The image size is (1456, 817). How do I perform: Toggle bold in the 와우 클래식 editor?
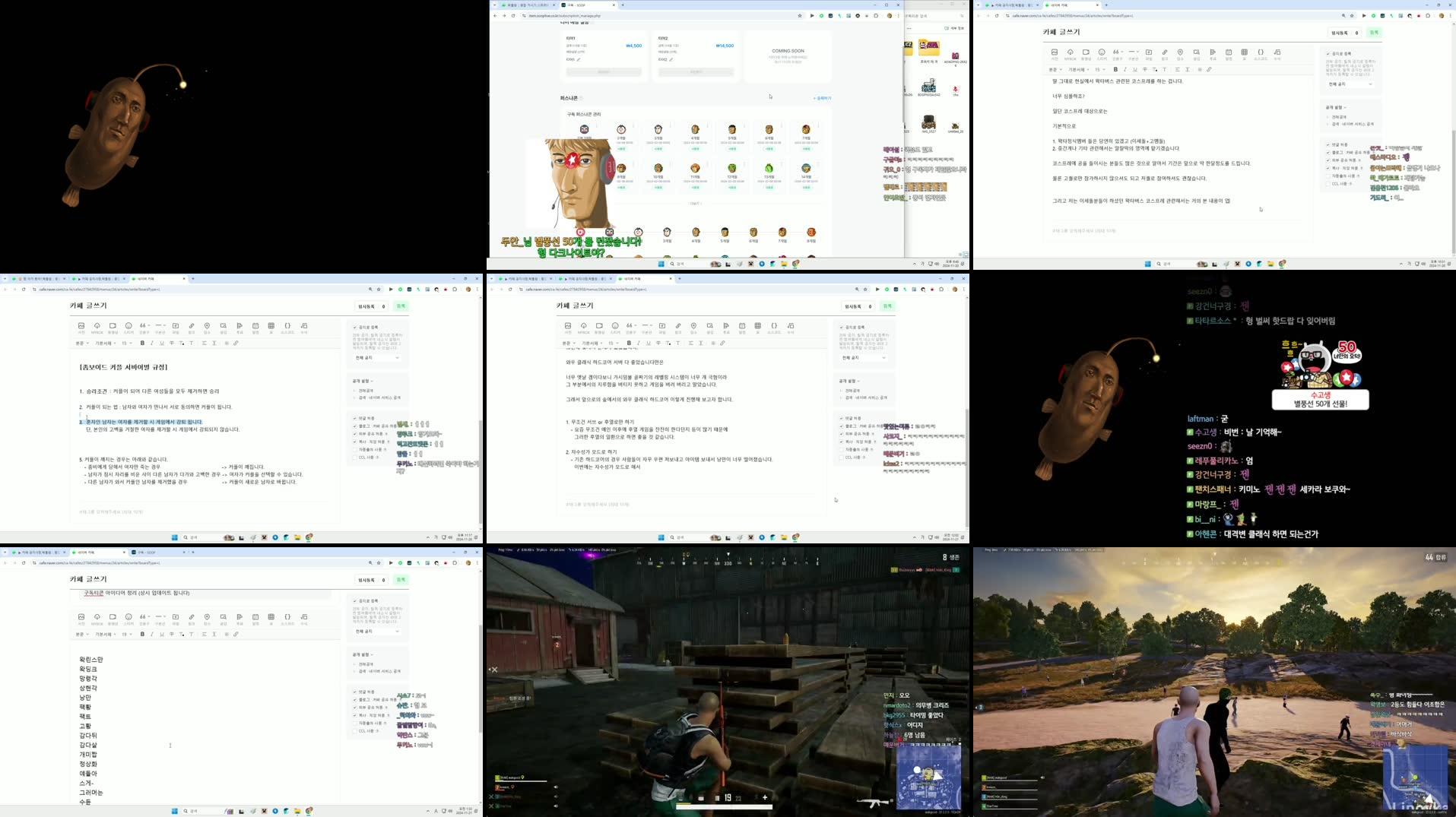(629, 343)
